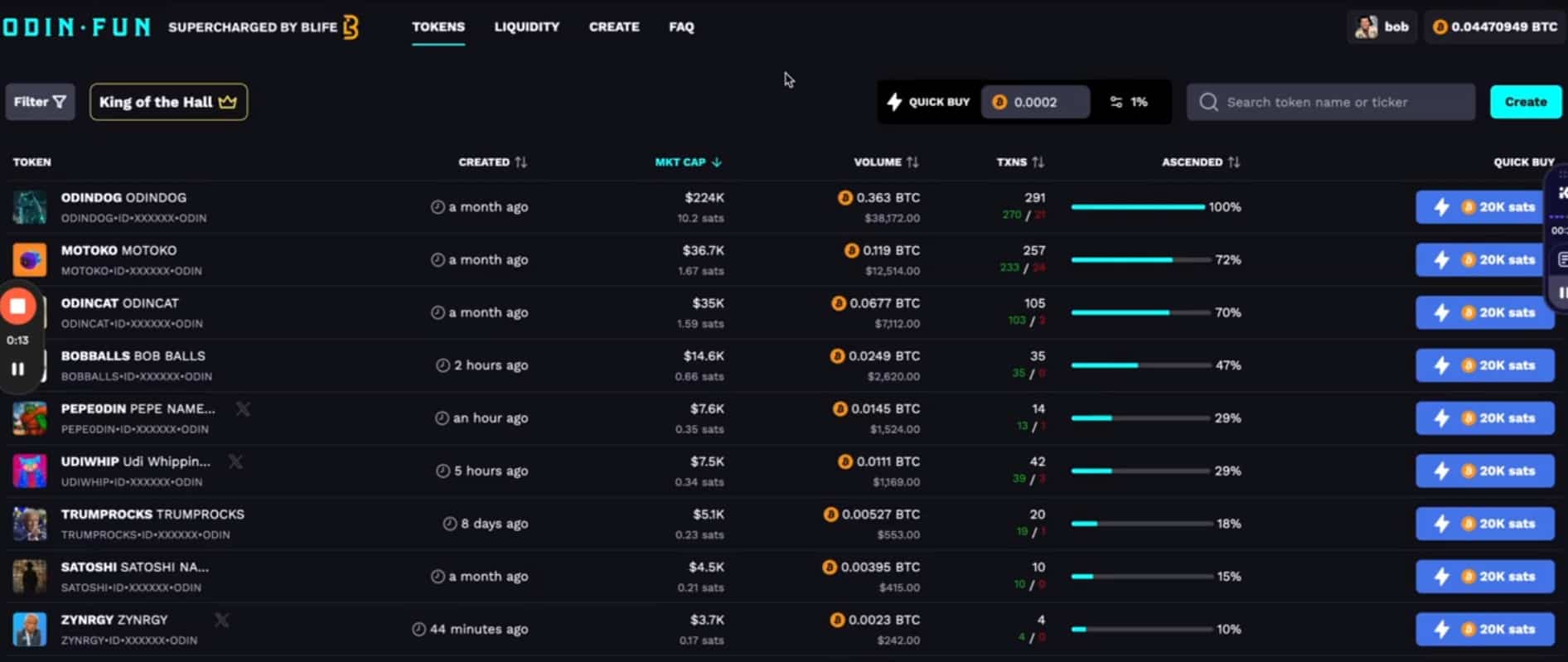Sort by Ascended column
Screen dimensions: 1568x662
tap(1200, 162)
